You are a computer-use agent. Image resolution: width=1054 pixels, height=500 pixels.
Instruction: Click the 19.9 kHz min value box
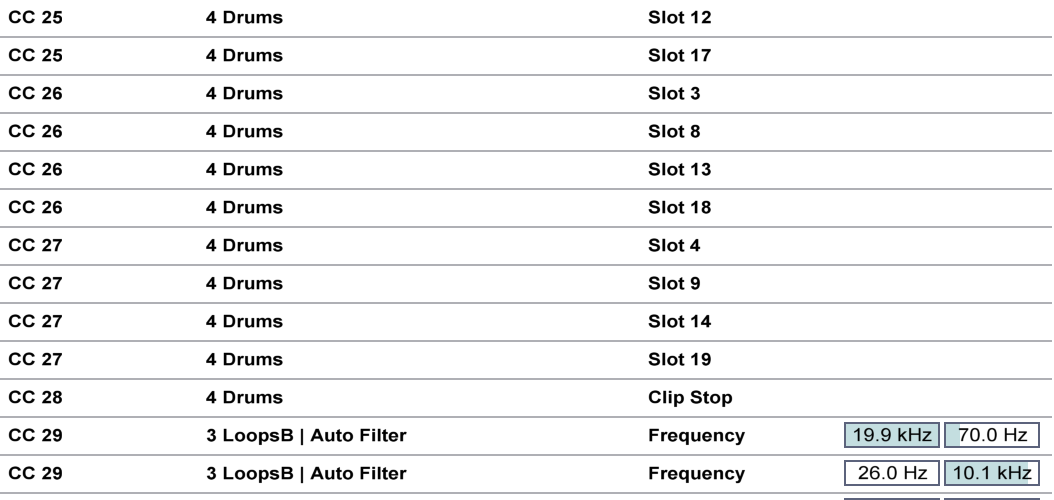892,435
